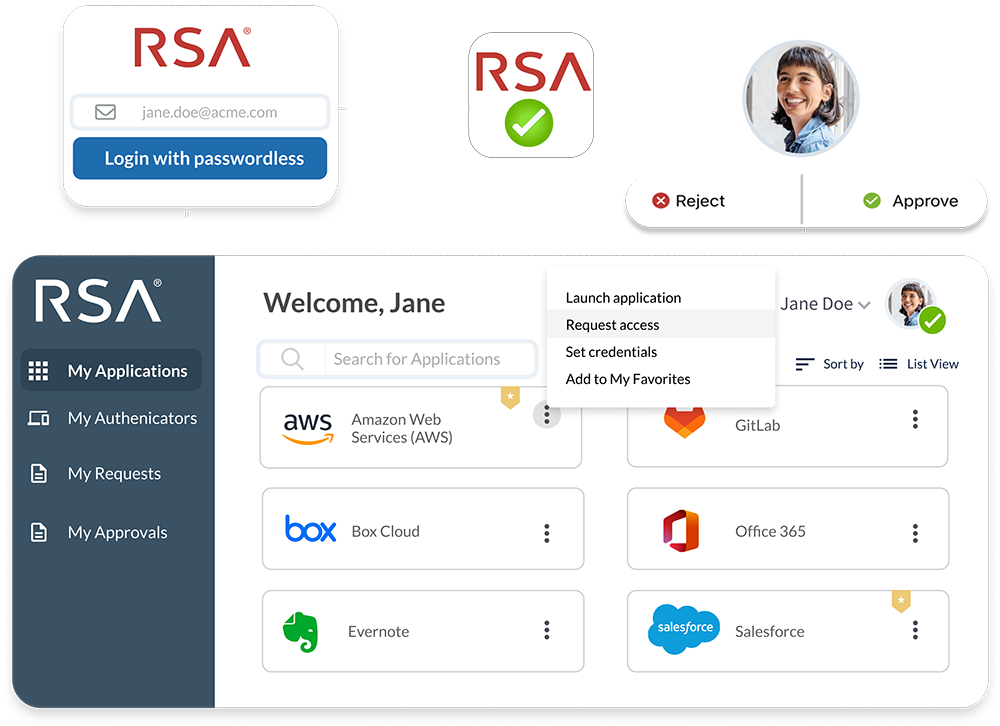Click the List View bullet-list icon
This screenshot has height=726, width=1000.
888,364
